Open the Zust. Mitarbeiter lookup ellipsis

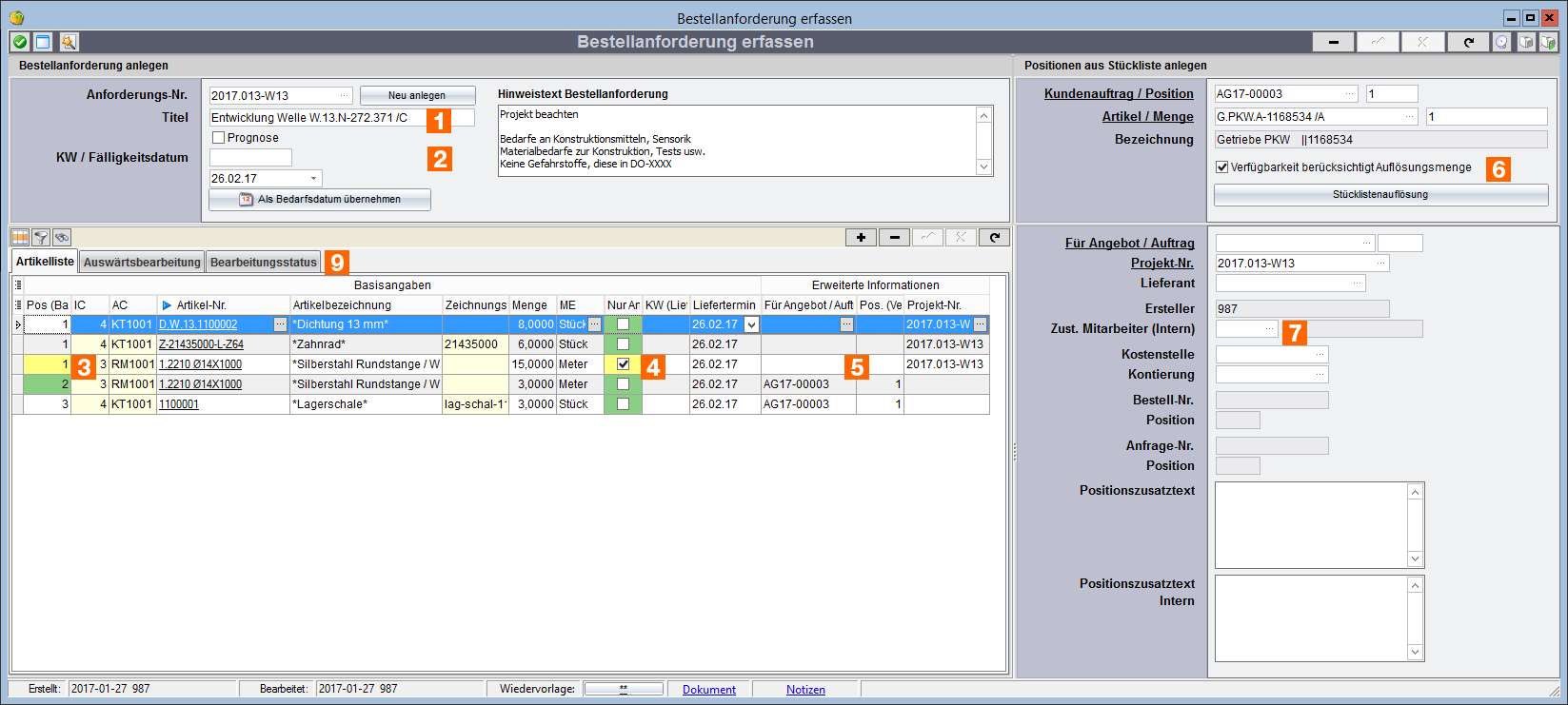click(x=1269, y=329)
